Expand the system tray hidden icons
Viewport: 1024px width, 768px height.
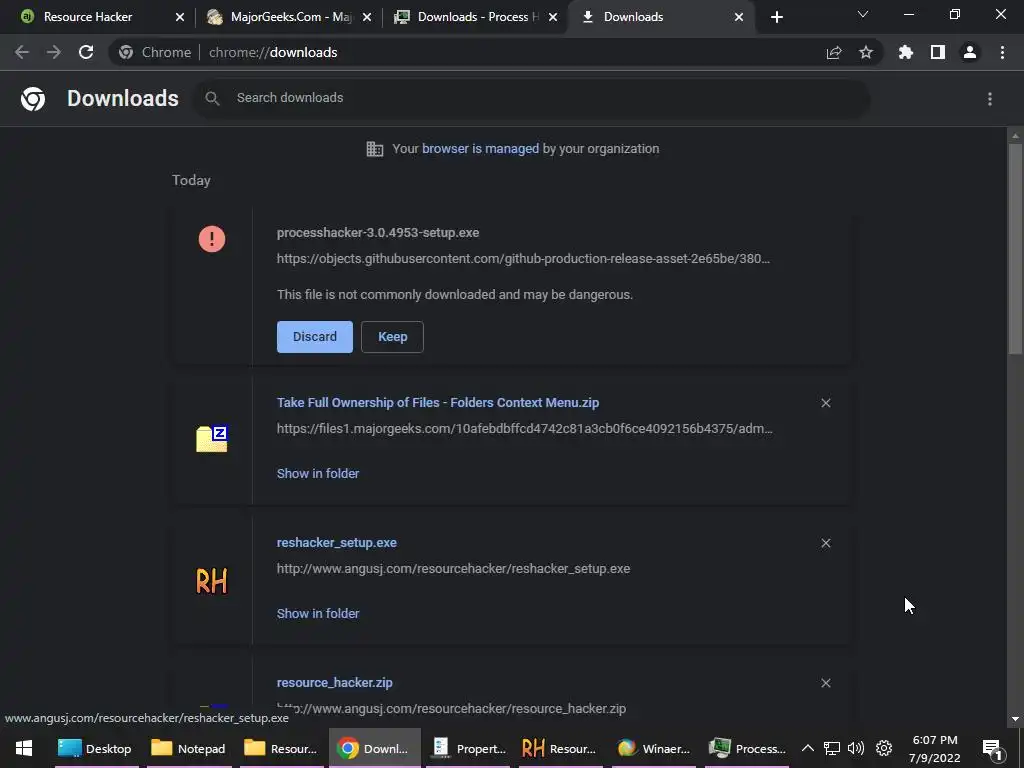point(808,748)
